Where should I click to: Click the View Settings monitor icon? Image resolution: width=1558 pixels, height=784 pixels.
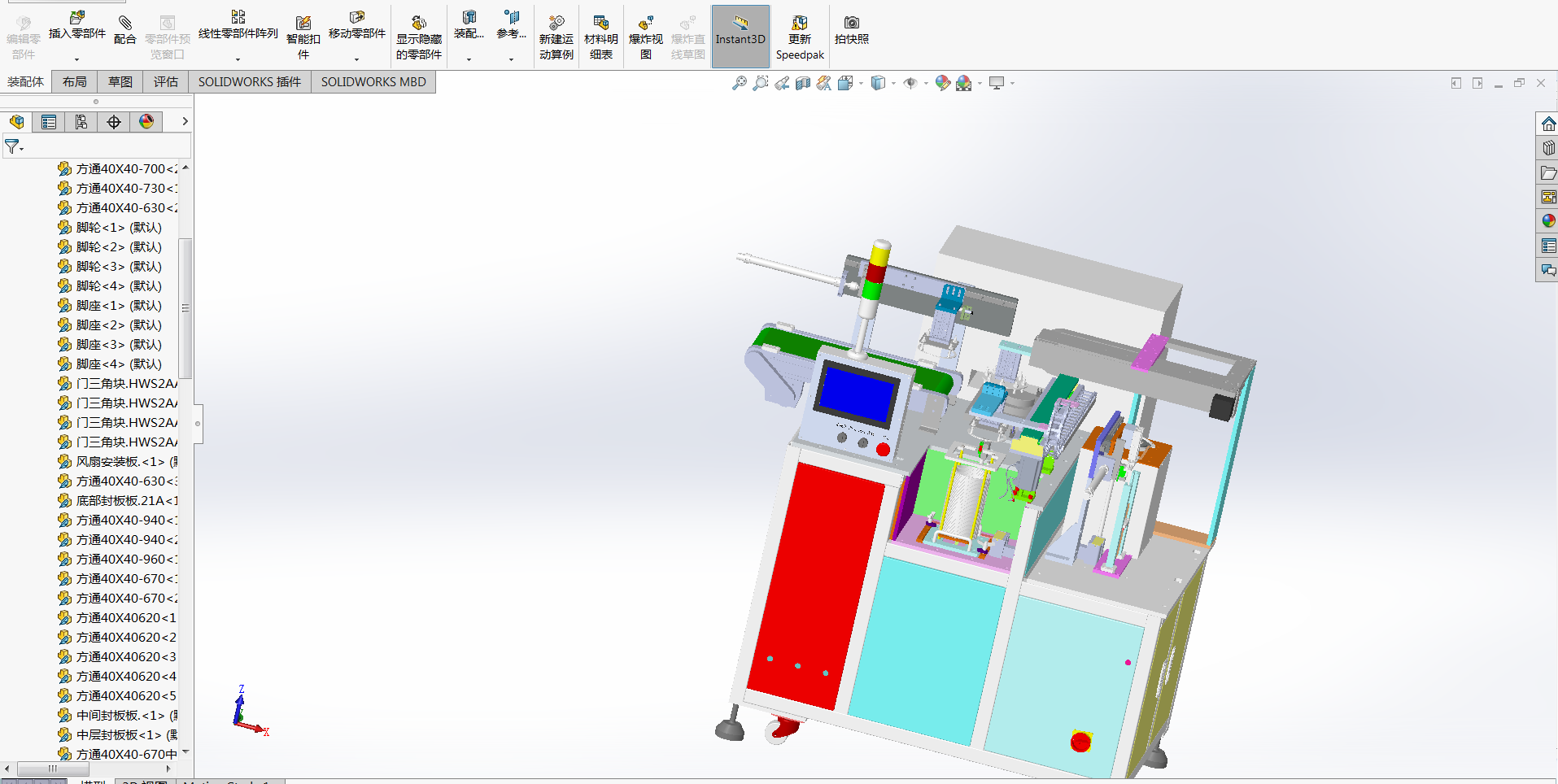point(997,83)
